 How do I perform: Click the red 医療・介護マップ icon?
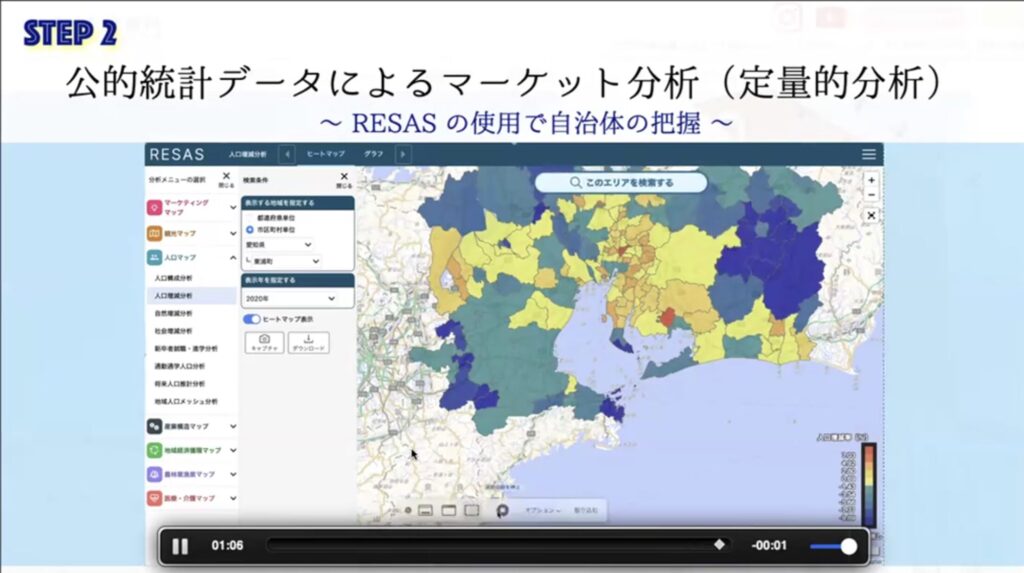(x=154, y=499)
